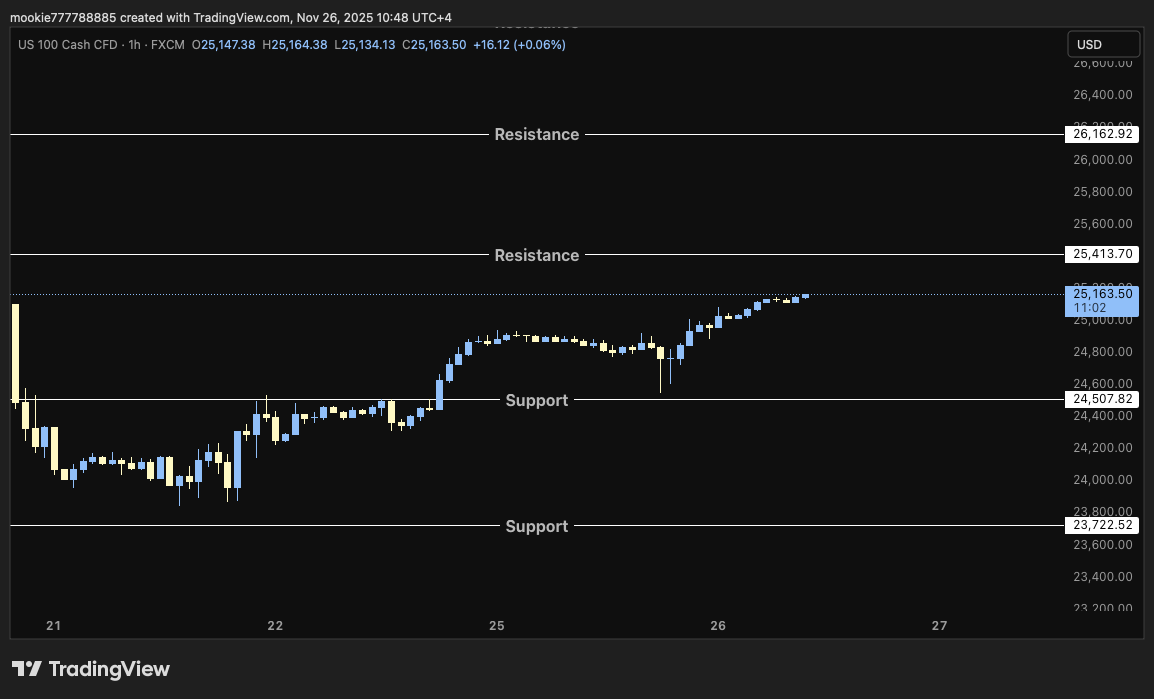Click the 24,507.82 price axis tag

click(1102, 399)
